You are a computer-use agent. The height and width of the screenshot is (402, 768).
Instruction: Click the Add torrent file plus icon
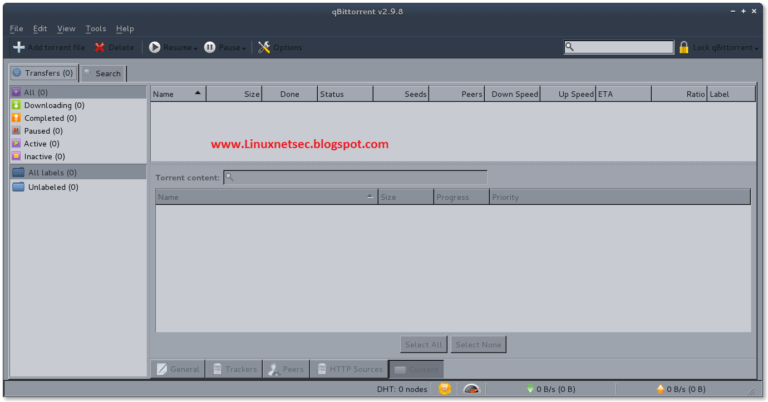[x=19, y=47]
